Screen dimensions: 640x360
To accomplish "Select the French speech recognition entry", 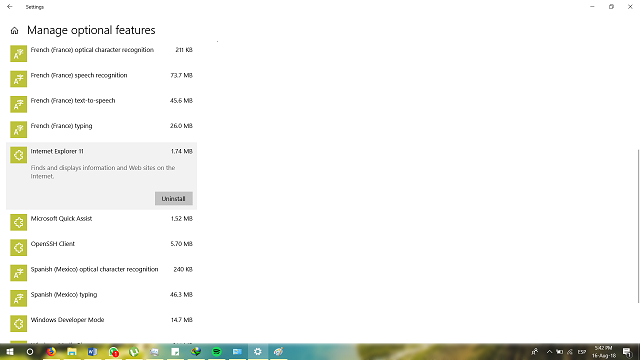I will point(102,79).
